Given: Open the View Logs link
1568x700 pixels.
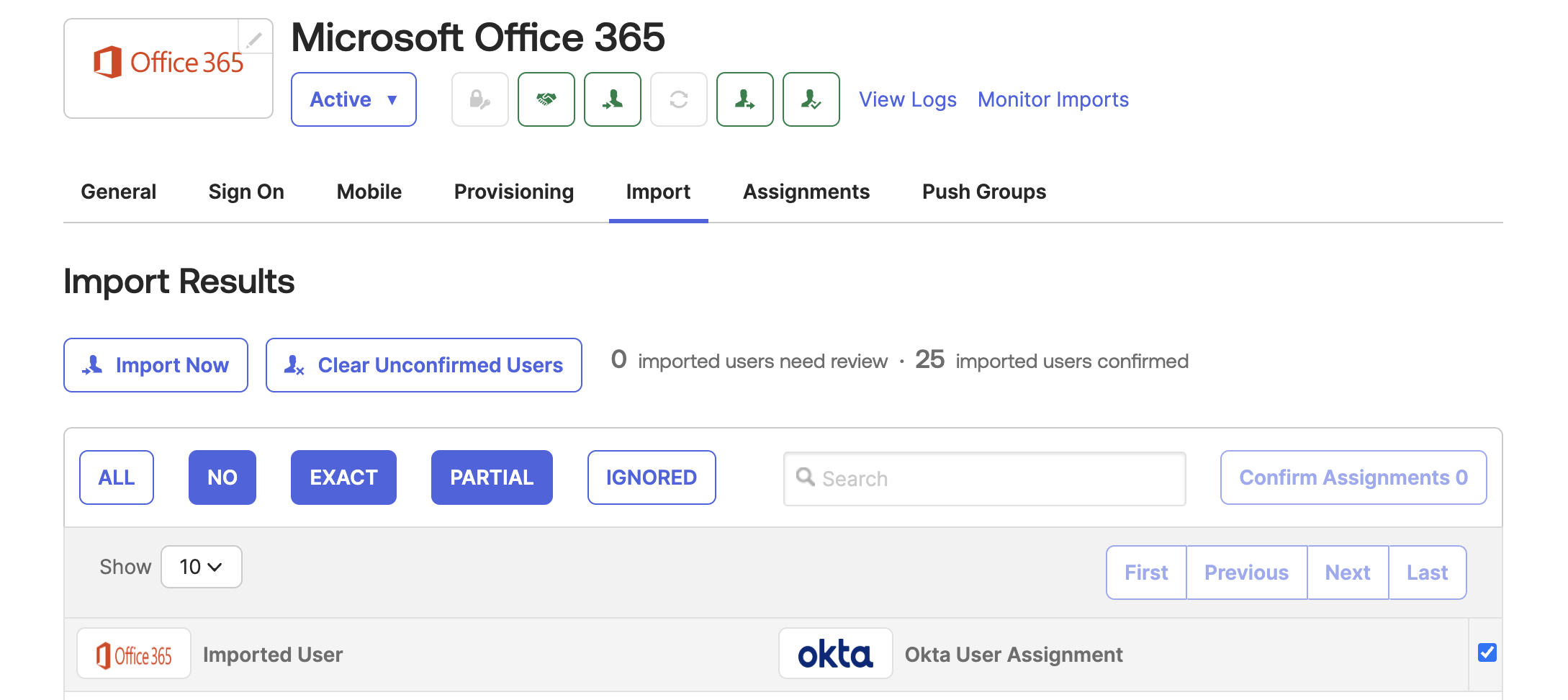Looking at the screenshot, I should pyautogui.click(x=908, y=99).
